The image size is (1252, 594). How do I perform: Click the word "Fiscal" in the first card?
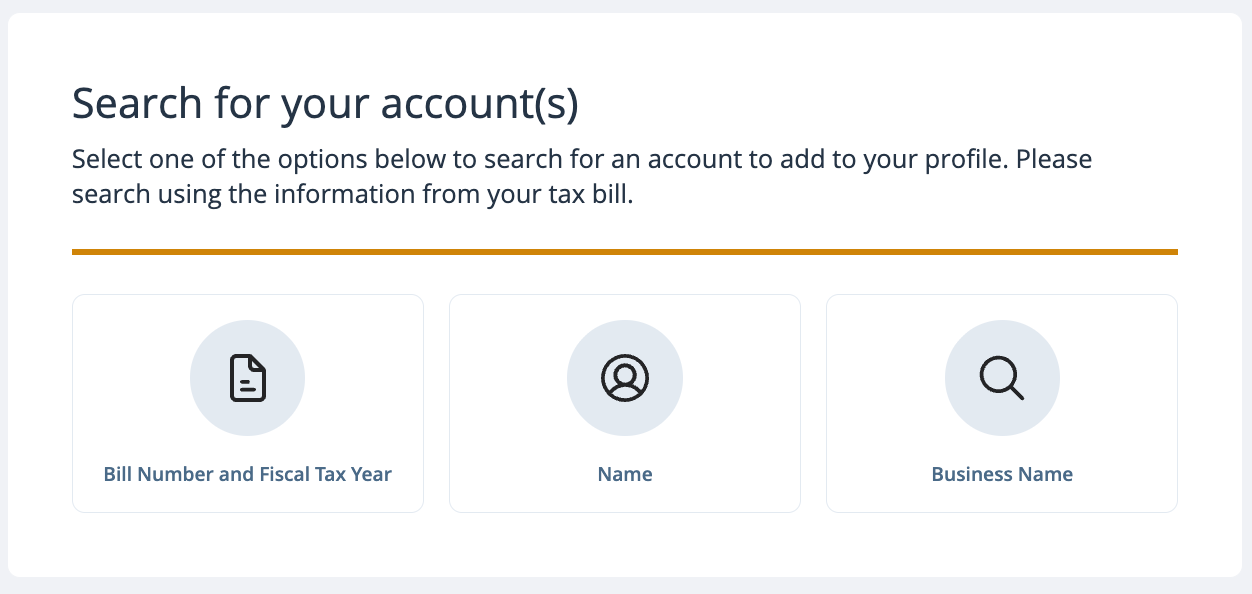tap(283, 474)
